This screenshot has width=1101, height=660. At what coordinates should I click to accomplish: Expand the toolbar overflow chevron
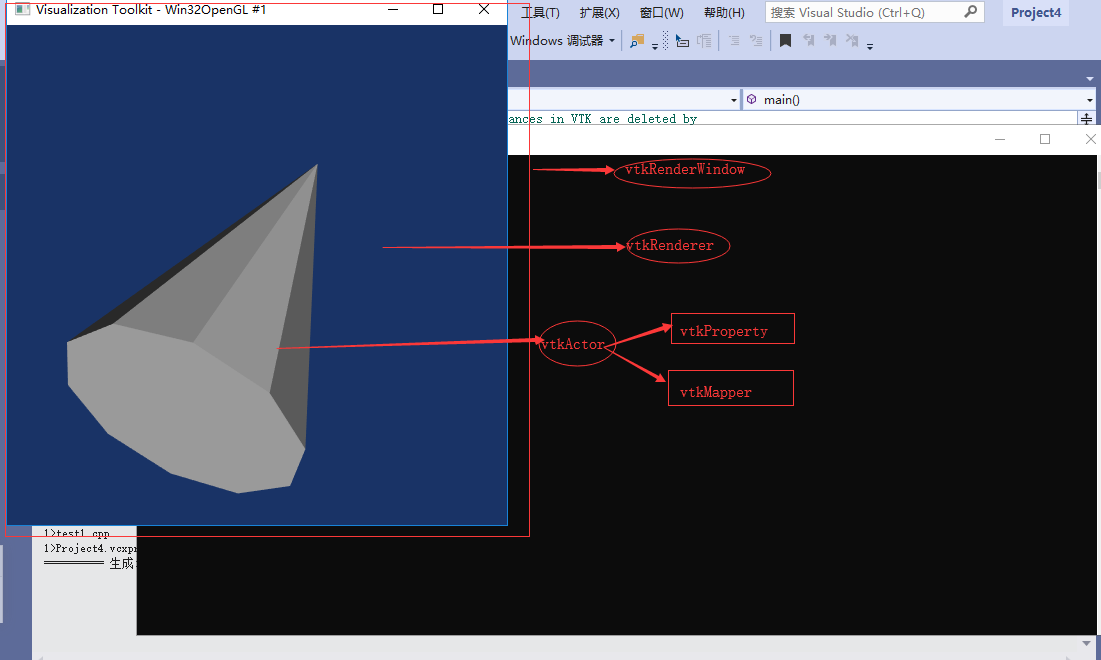click(869, 45)
